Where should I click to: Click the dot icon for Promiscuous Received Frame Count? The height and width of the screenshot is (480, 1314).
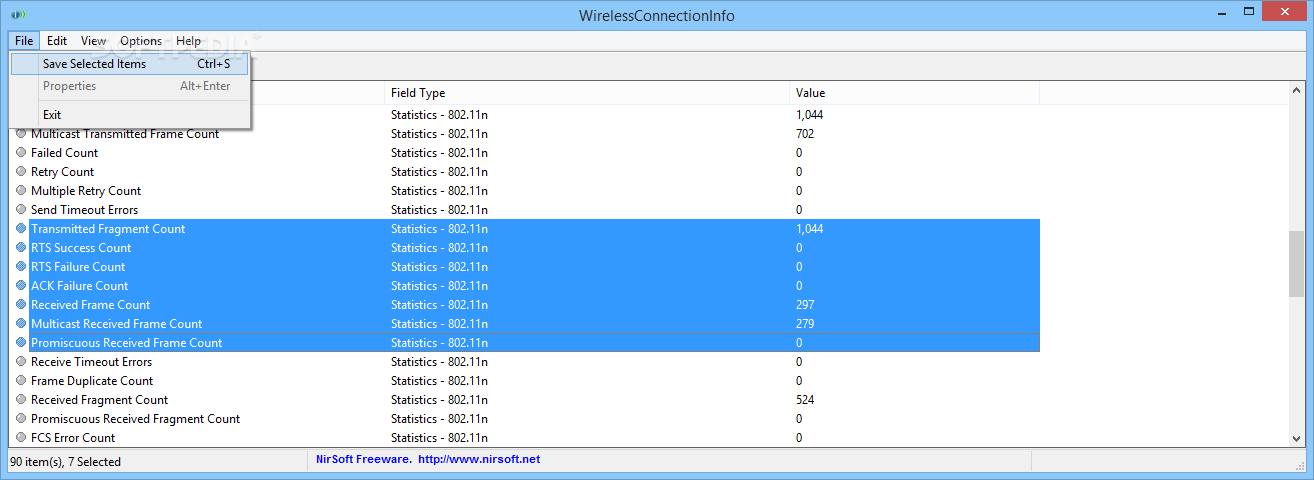point(22,343)
